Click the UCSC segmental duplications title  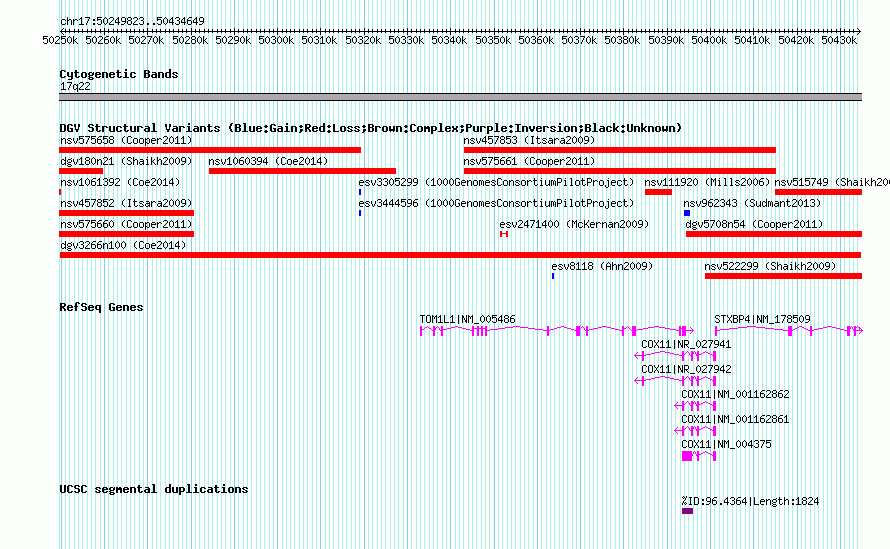coord(154,489)
